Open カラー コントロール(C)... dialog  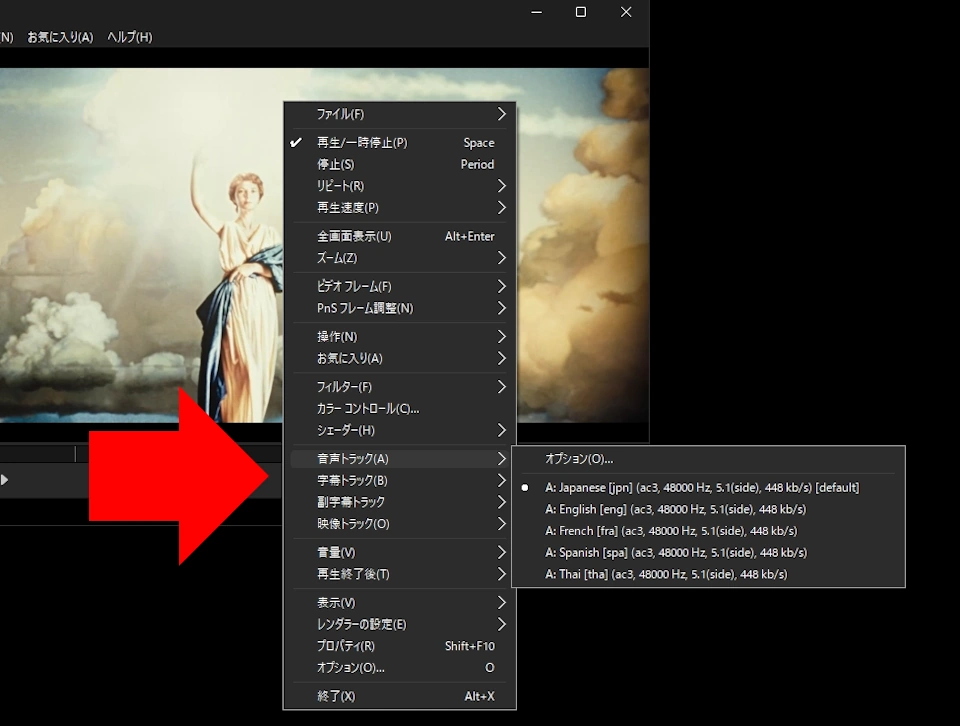(400, 409)
